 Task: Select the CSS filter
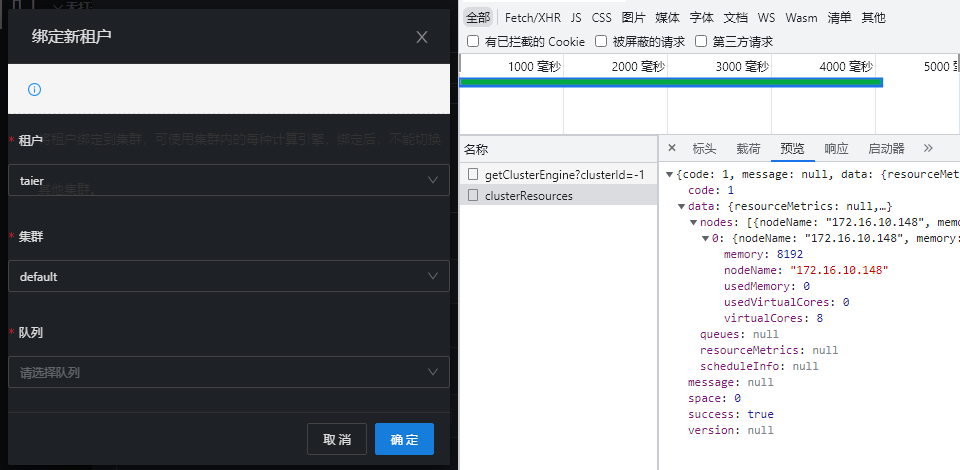pyautogui.click(x=601, y=18)
